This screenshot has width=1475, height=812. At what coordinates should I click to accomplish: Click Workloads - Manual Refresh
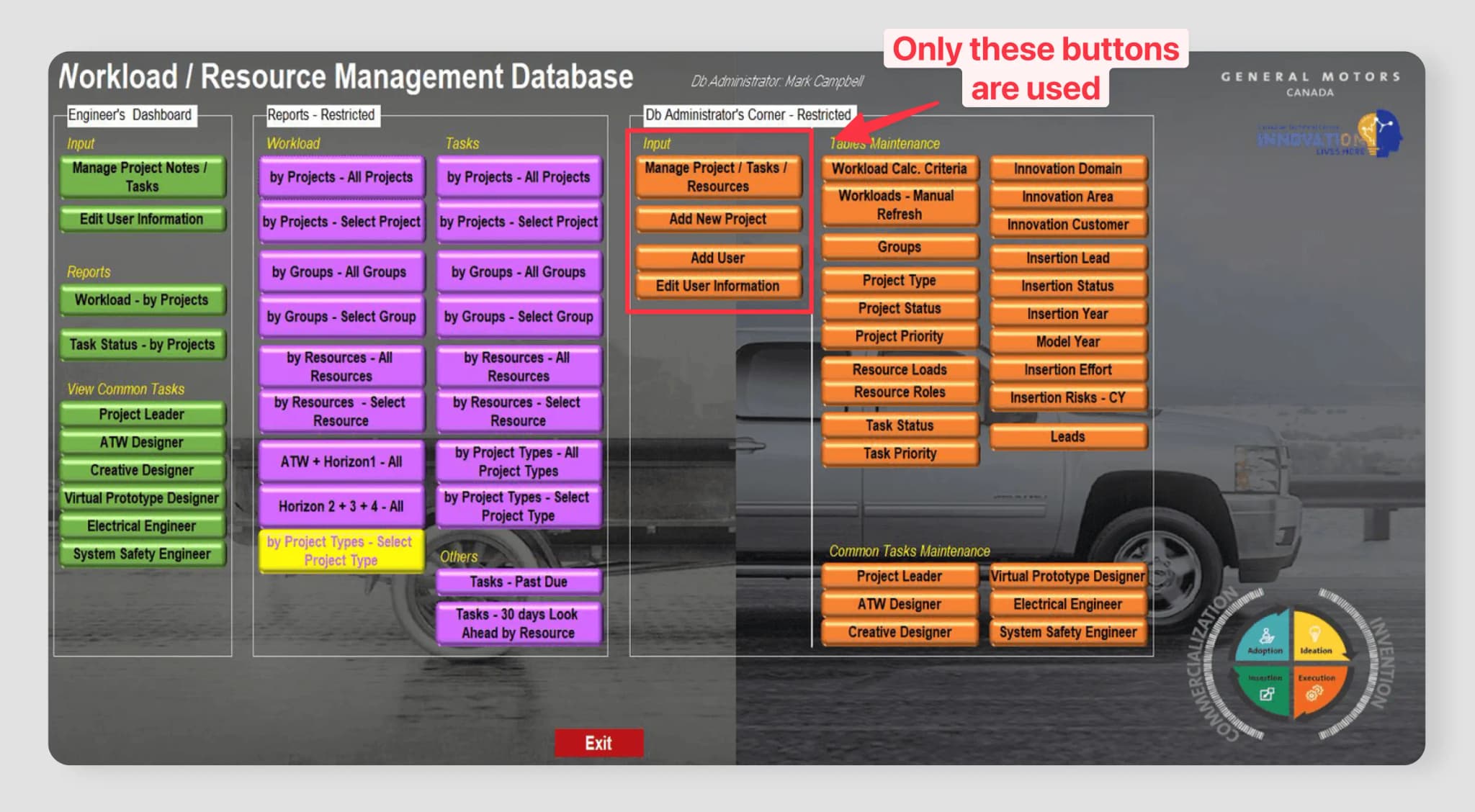[x=900, y=205]
